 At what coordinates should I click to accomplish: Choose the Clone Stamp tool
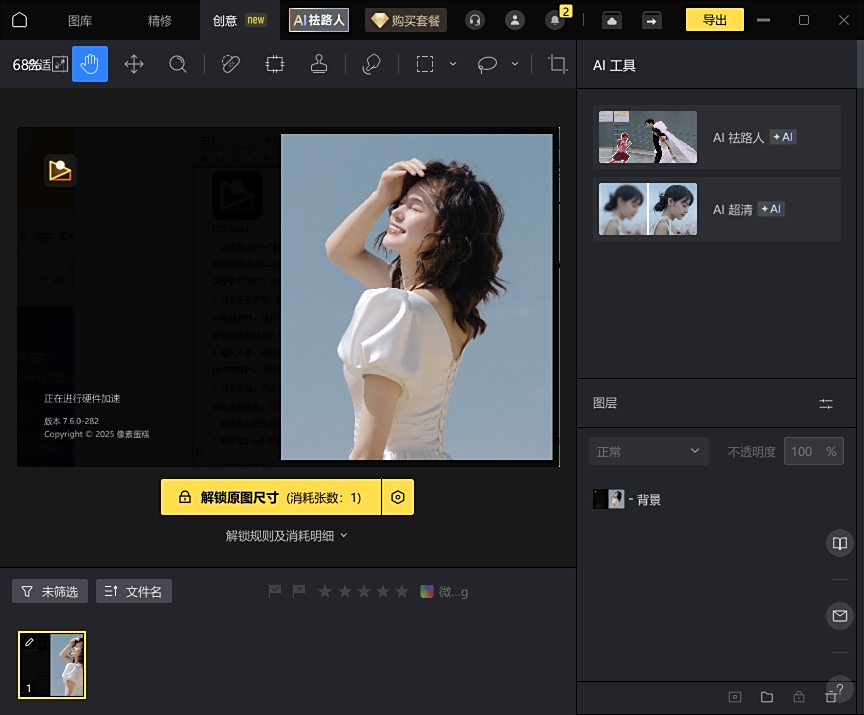(319, 64)
